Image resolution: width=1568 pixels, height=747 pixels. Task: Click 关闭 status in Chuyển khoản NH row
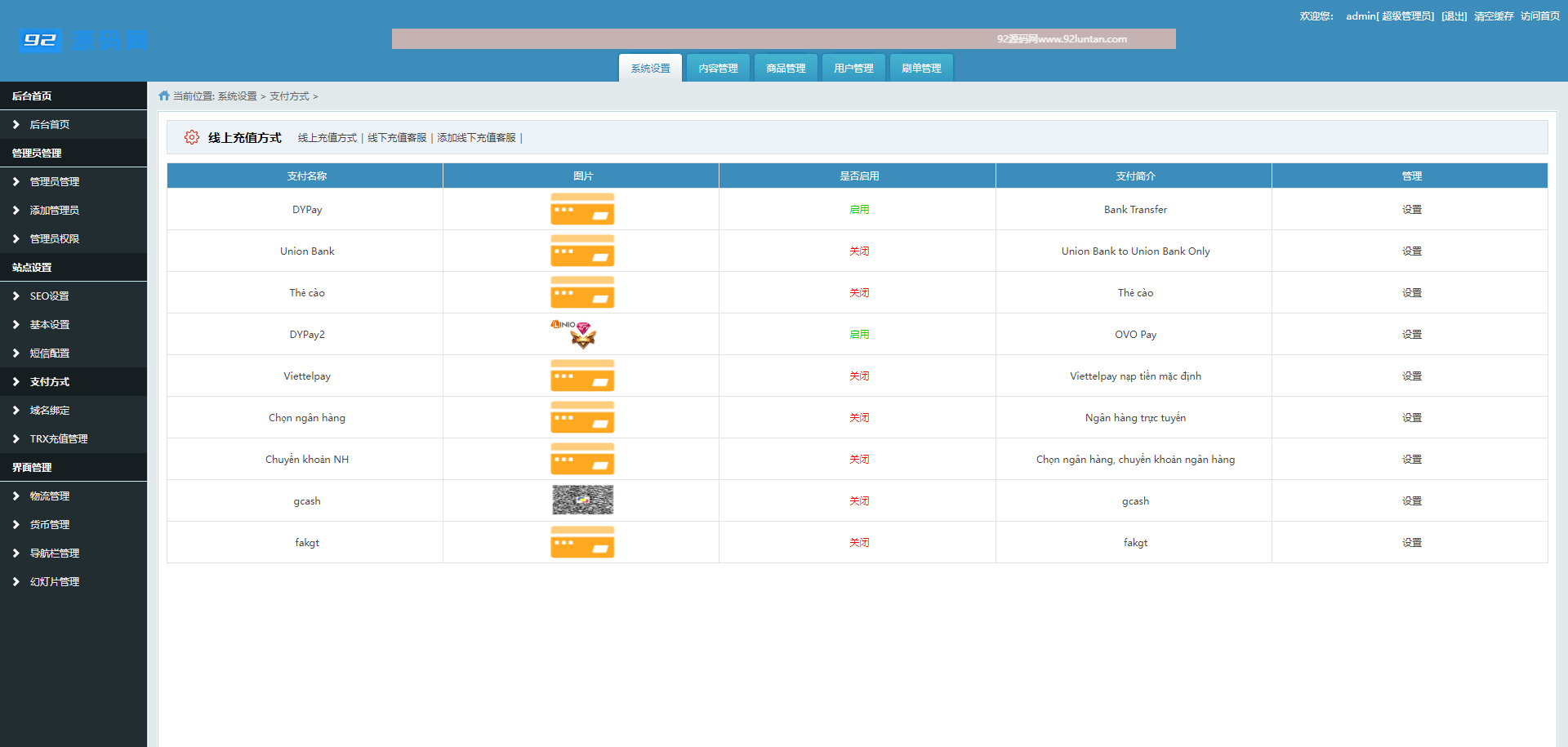(859, 459)
